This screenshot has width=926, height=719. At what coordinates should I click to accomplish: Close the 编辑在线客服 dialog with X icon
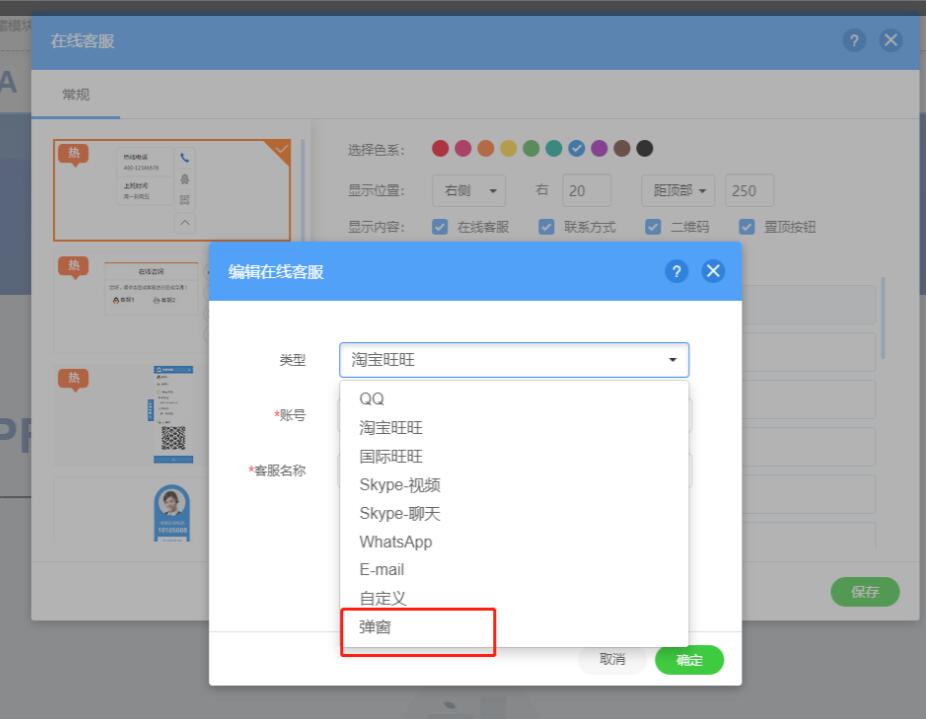point(712,272)
